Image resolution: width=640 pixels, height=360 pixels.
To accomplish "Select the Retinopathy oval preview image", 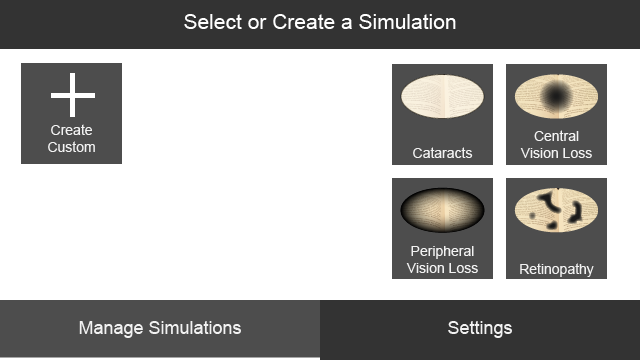I will tap(556, 210).
